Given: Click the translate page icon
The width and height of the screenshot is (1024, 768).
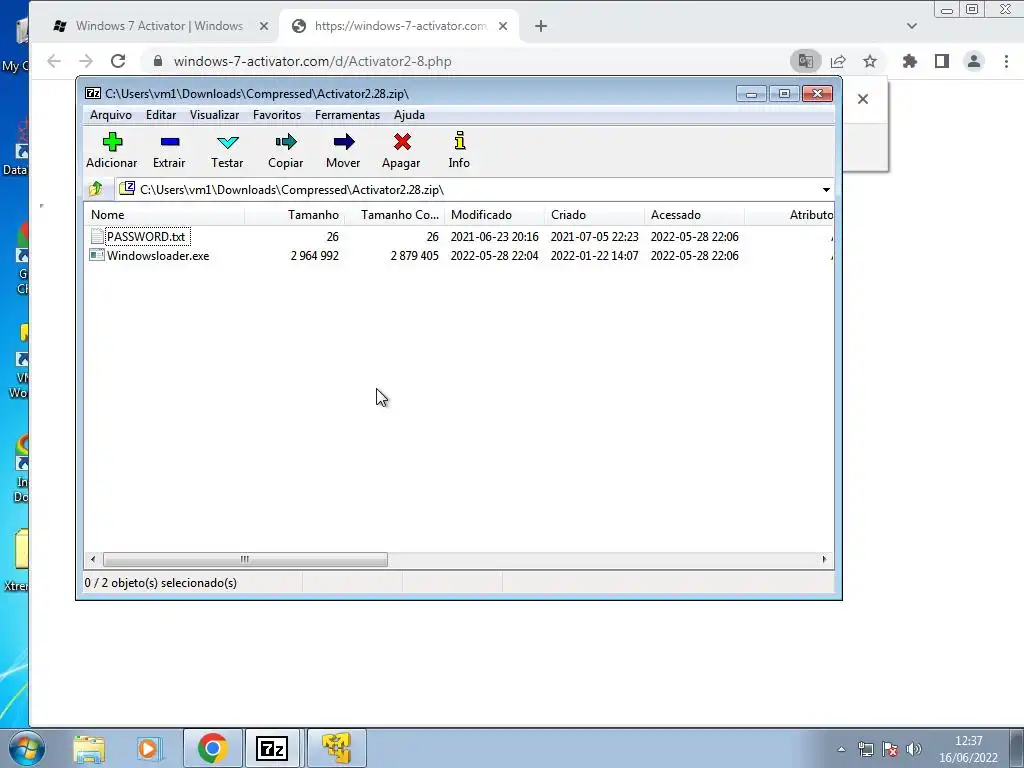Looking at the screenshot, I should pos(805,61).
